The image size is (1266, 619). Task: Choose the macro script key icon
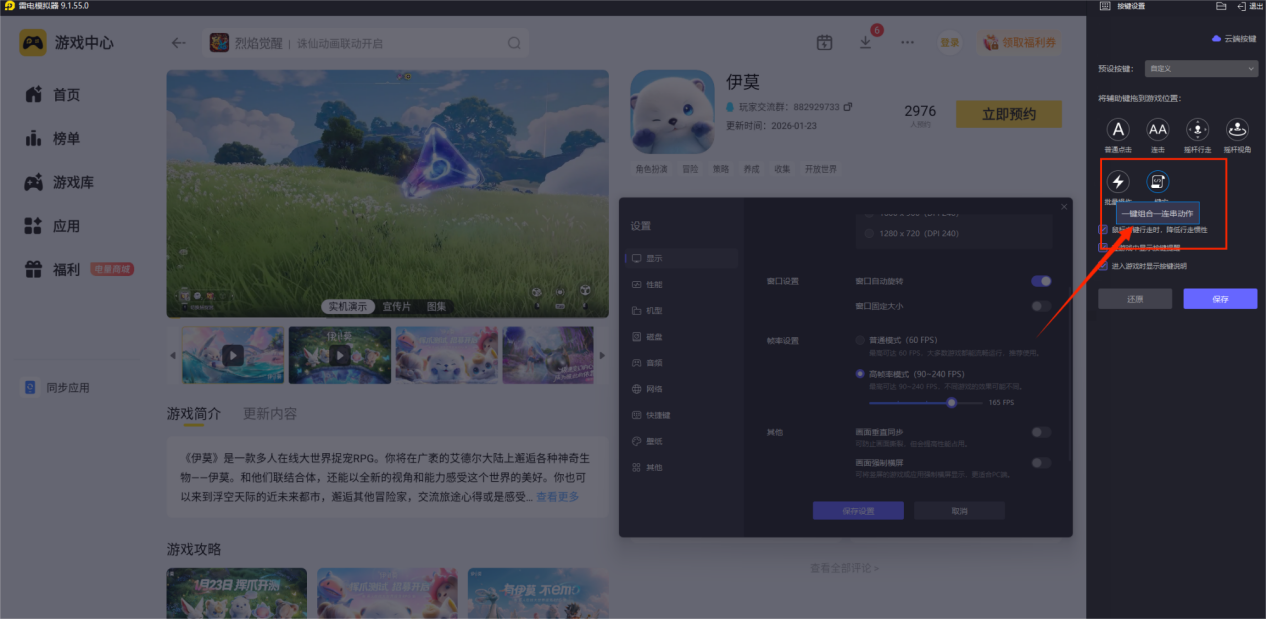click(1158, 182)
